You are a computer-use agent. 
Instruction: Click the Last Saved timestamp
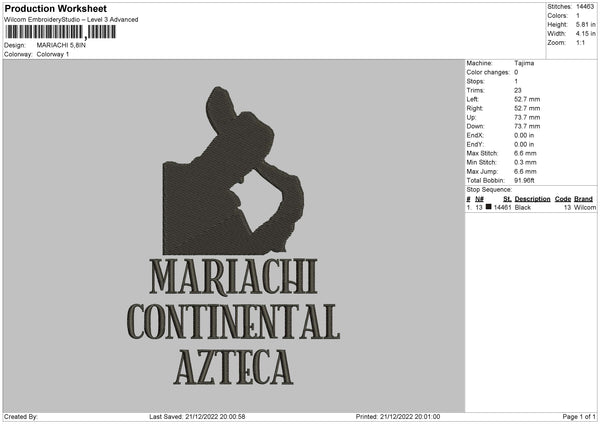click(197, 416)
